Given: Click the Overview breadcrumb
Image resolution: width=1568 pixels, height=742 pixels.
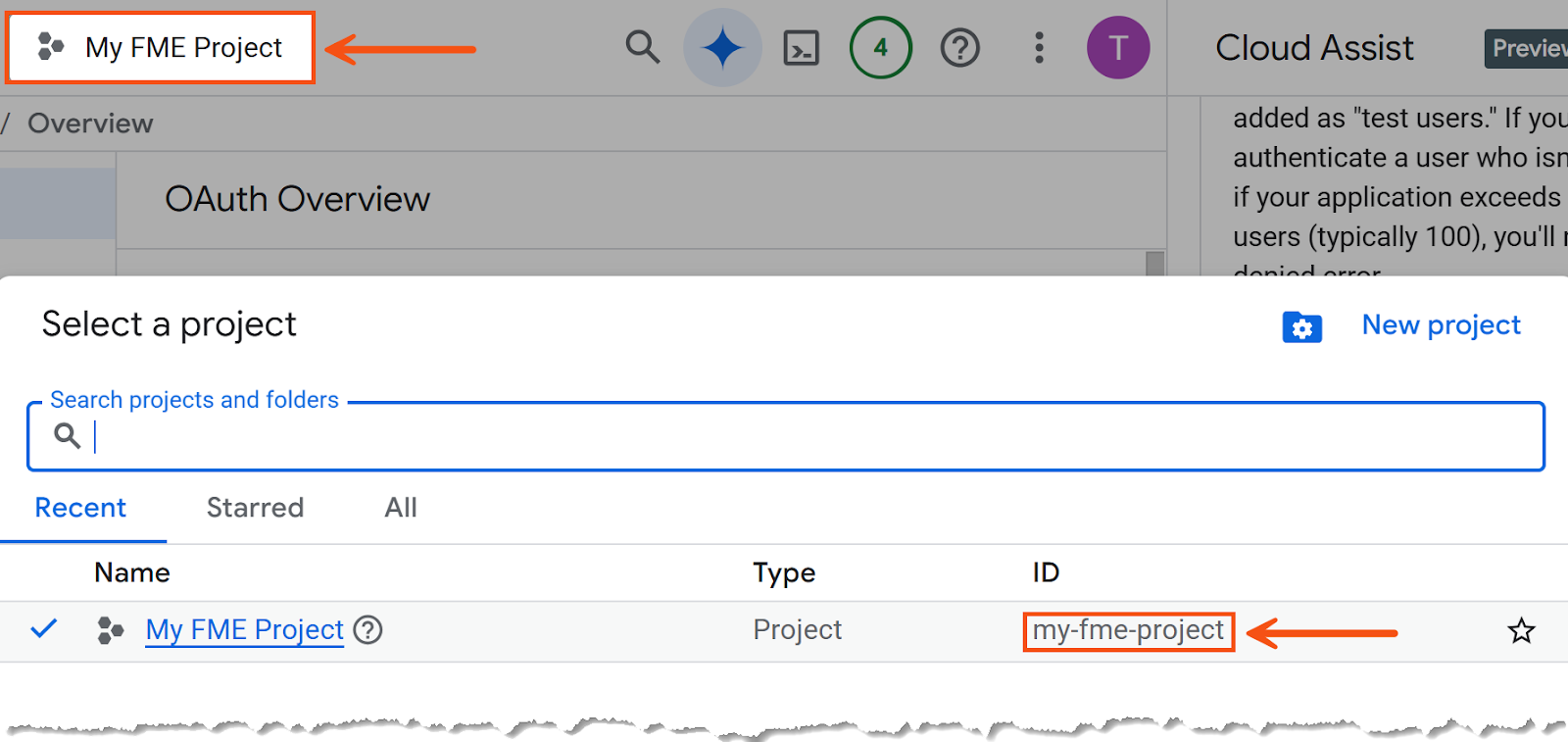Looking at the screenshot, I should 90,124.
